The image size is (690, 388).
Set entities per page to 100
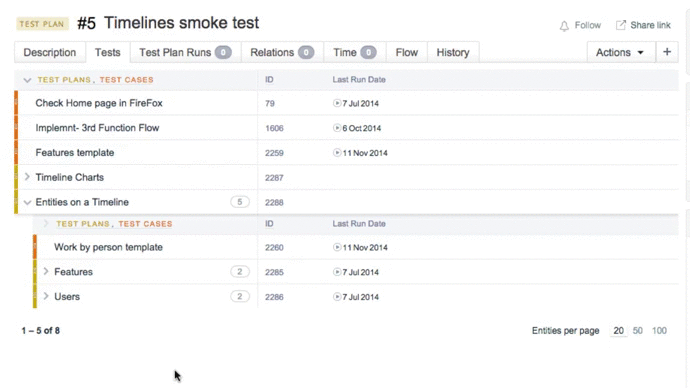pyautogui.click(x=659, y=330)
